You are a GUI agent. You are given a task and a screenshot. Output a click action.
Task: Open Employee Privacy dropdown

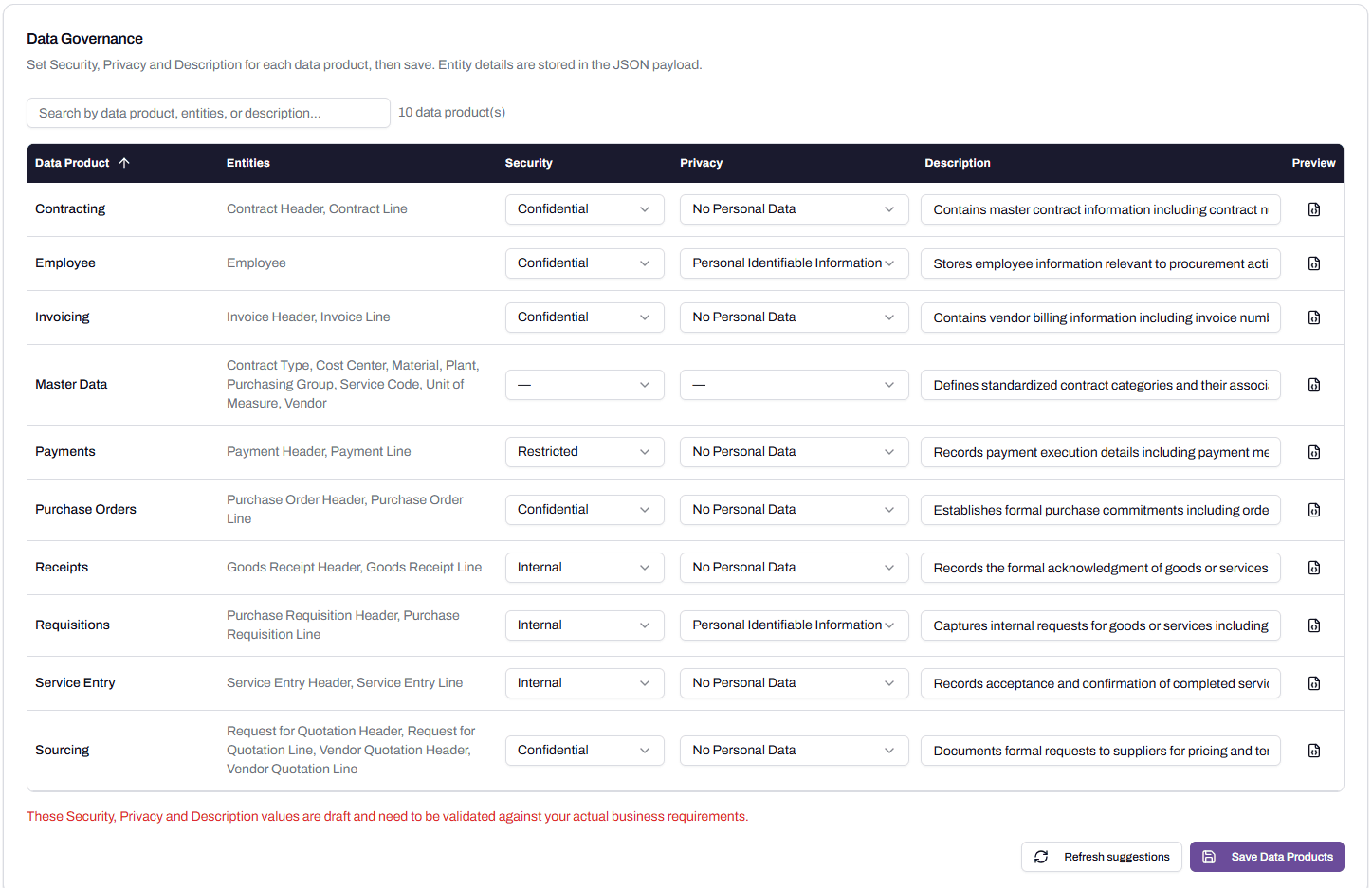[x=794, y=263]
